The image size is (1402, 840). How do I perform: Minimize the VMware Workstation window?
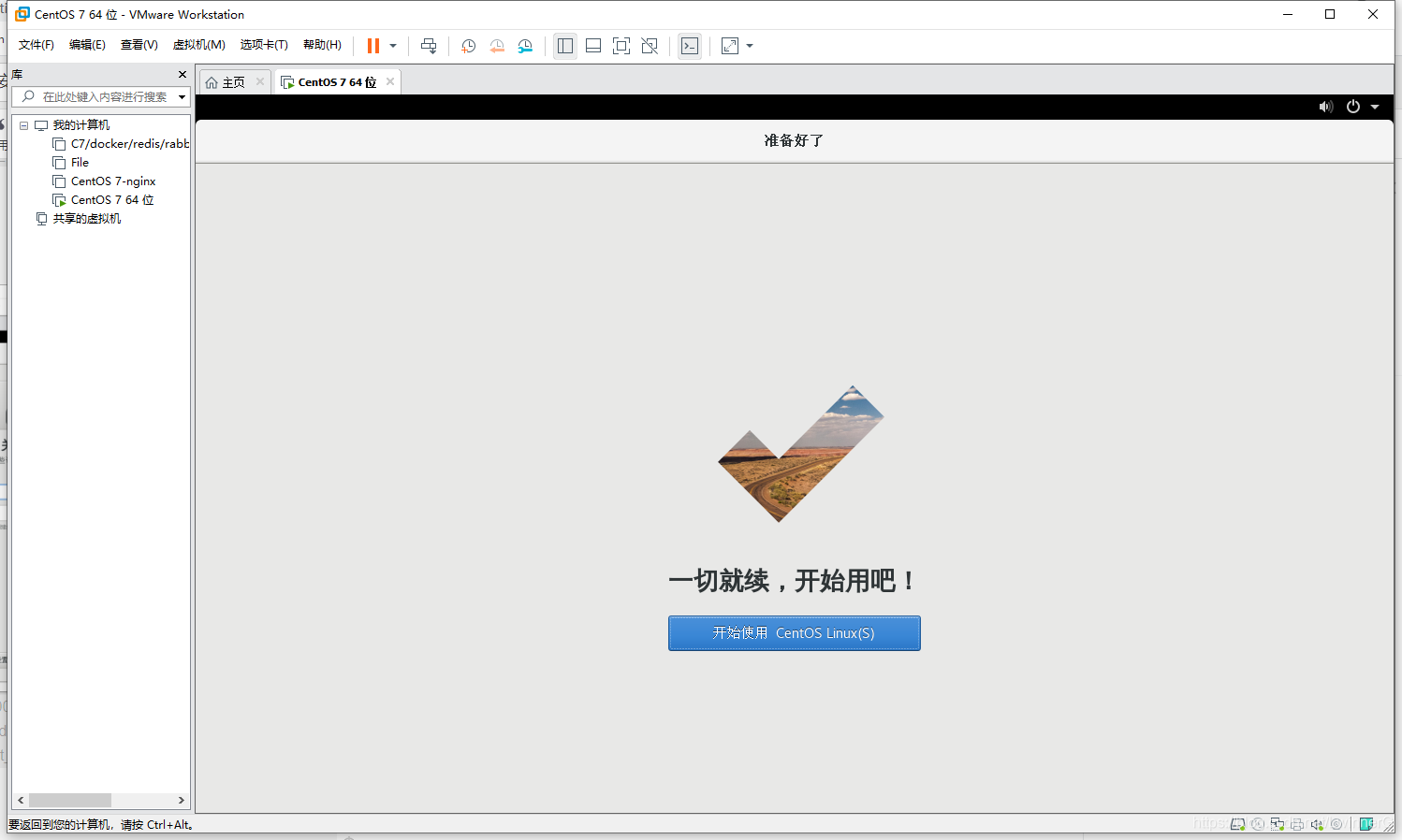coord(1288,14)
